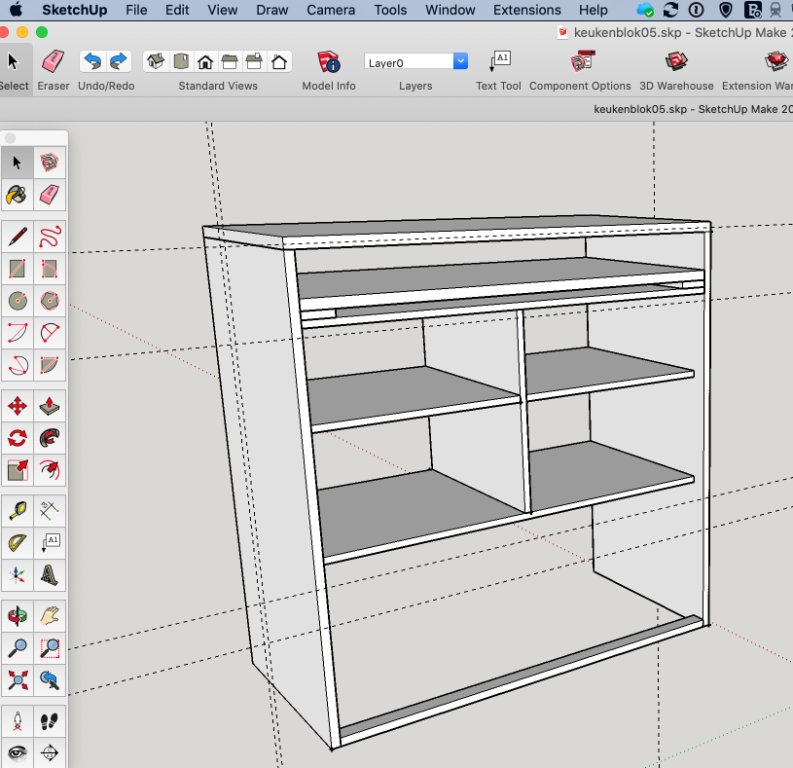Switch to Front standard view
The height and width of the screenshot is (768, 793).
[x=205, y=62]
